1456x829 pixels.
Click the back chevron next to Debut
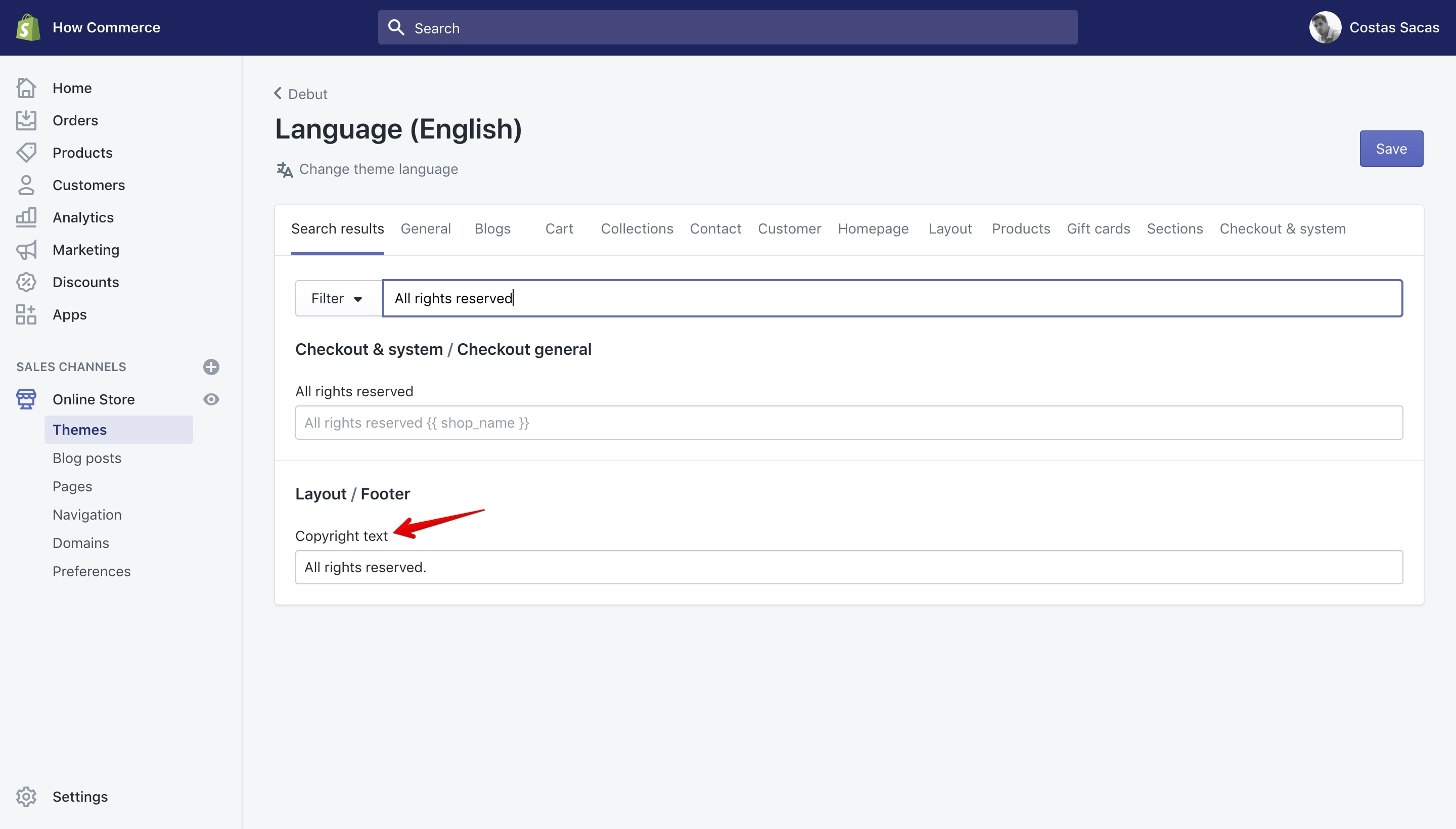tap(278, 94)
